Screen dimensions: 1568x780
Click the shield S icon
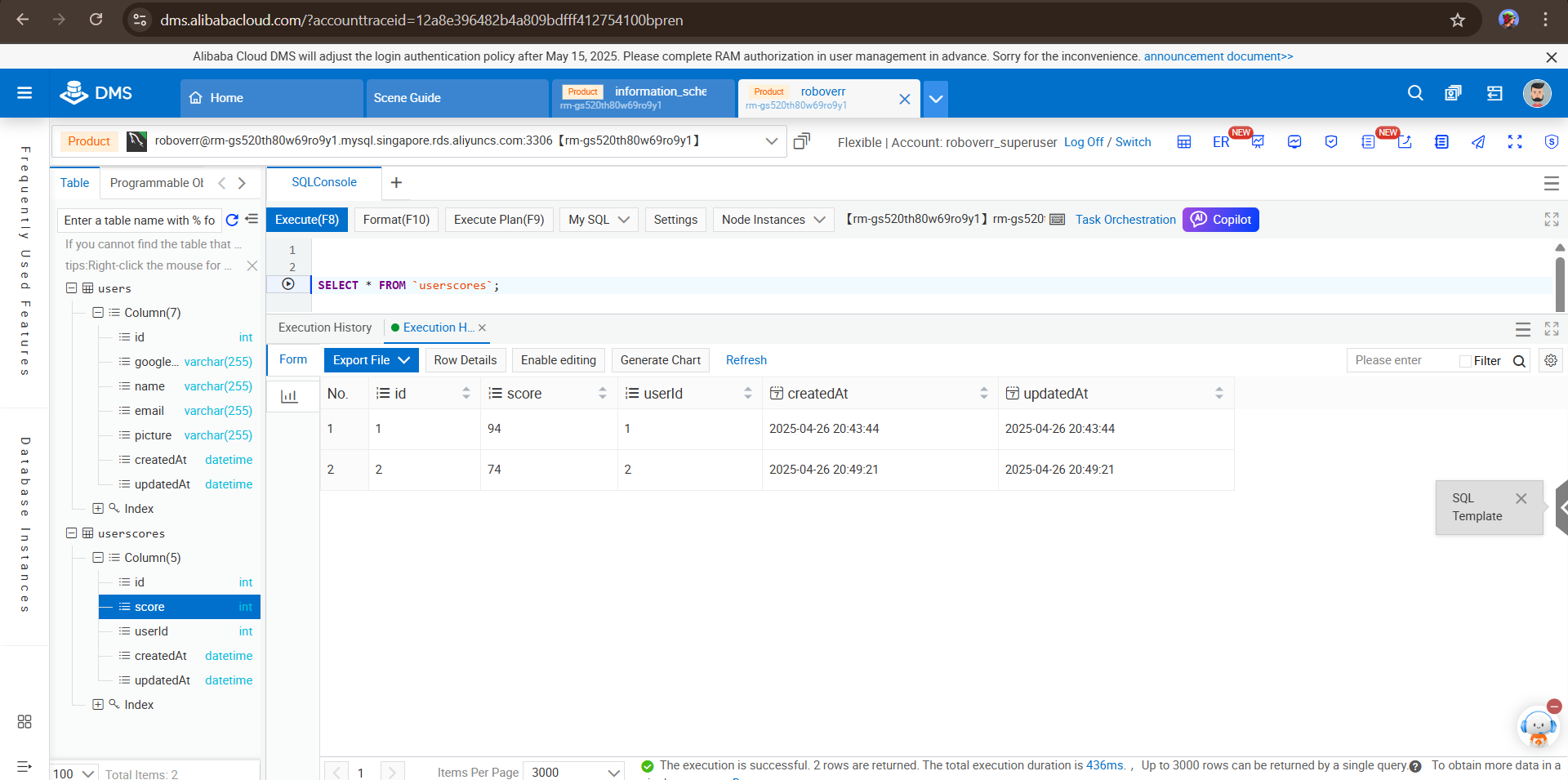(x=1552, y=142)
